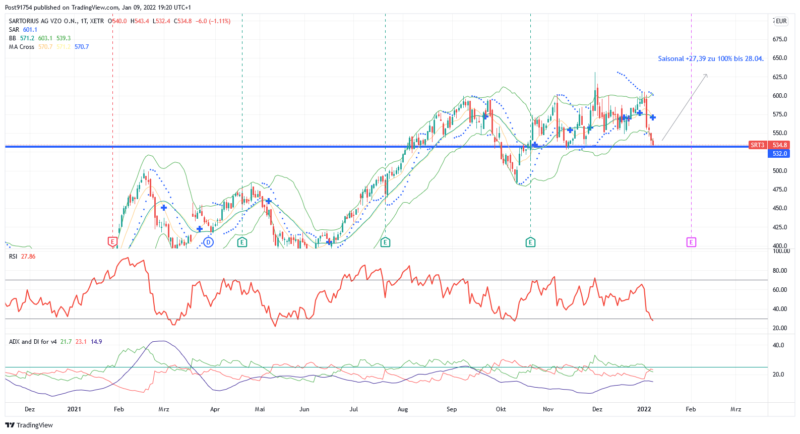Viewport: 800px width, 434px height.
Task: Click the red E earnings marker near February 2021
Action: click(x=112, y=242)
